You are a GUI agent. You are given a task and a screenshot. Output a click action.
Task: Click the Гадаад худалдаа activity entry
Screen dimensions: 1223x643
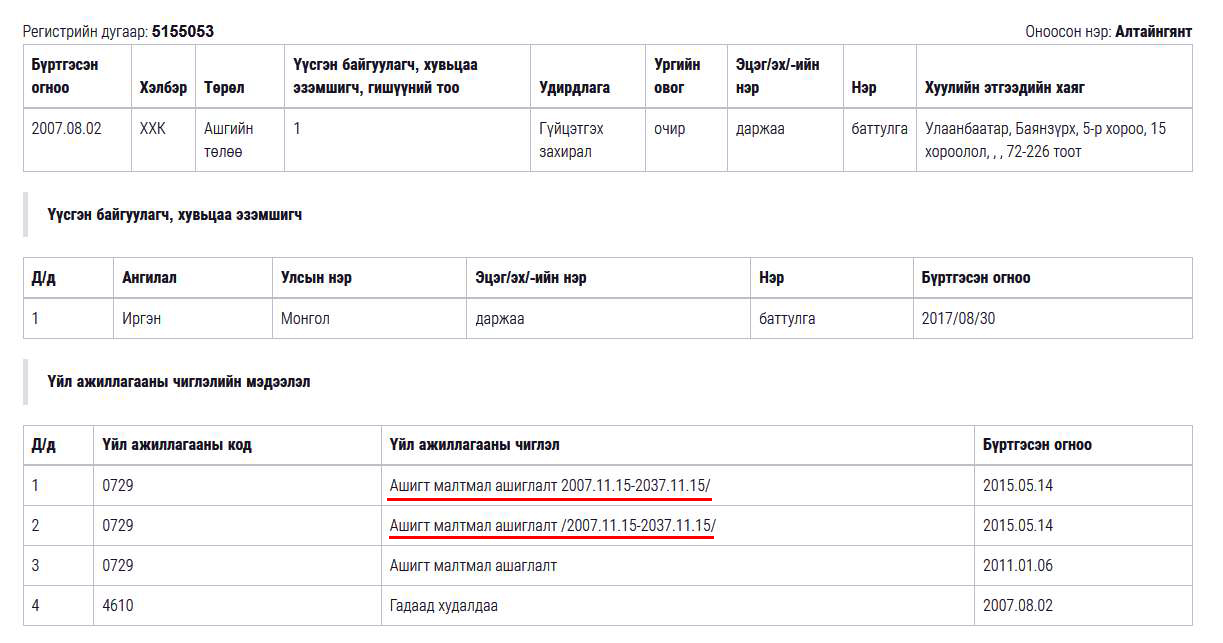[x=443, y=606]
